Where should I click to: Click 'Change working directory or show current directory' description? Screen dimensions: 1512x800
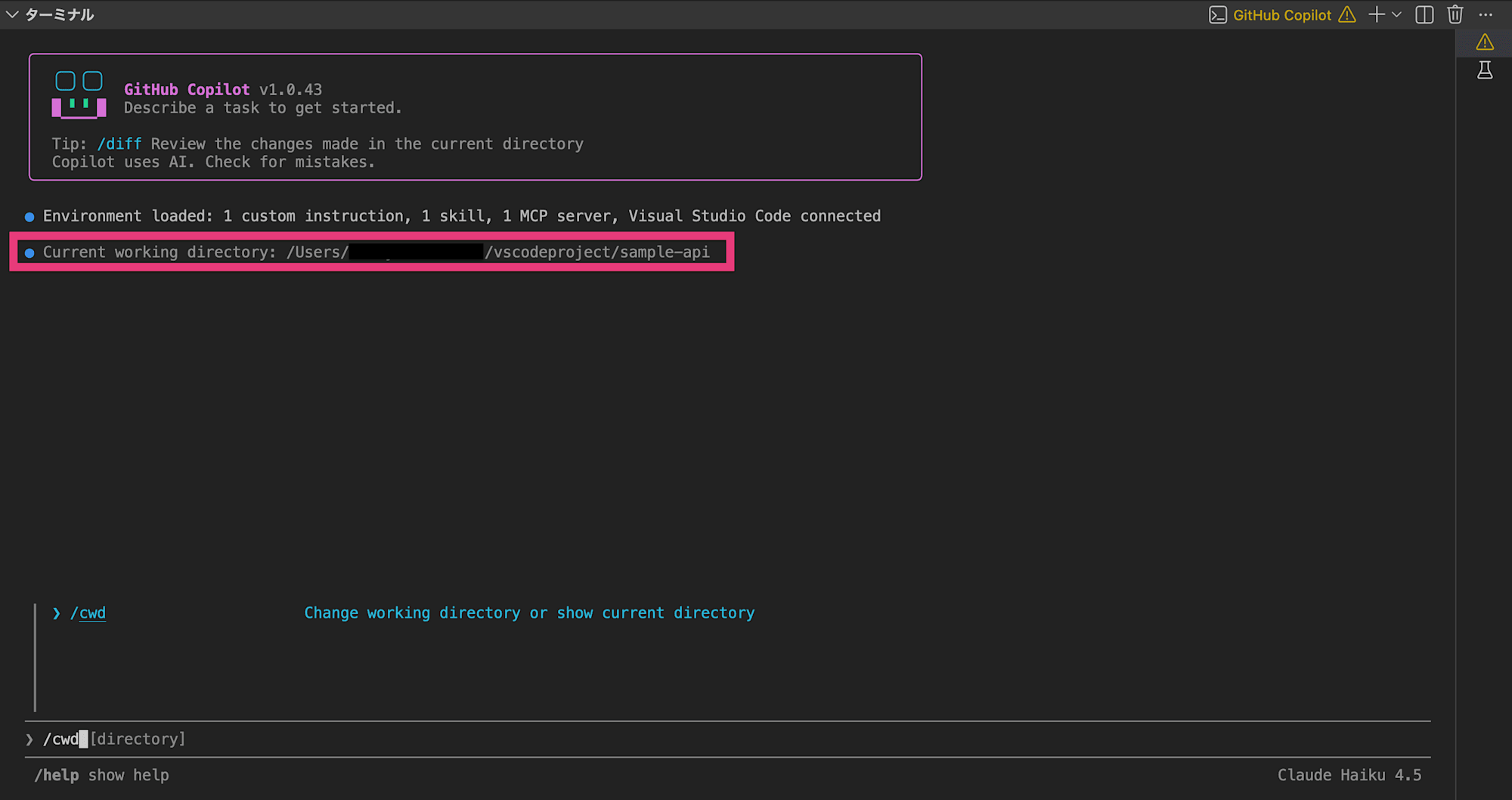coord(529,612)
